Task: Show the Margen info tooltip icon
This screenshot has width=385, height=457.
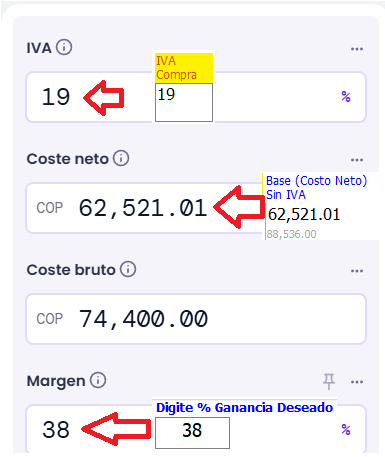Action: pos(98,380)
